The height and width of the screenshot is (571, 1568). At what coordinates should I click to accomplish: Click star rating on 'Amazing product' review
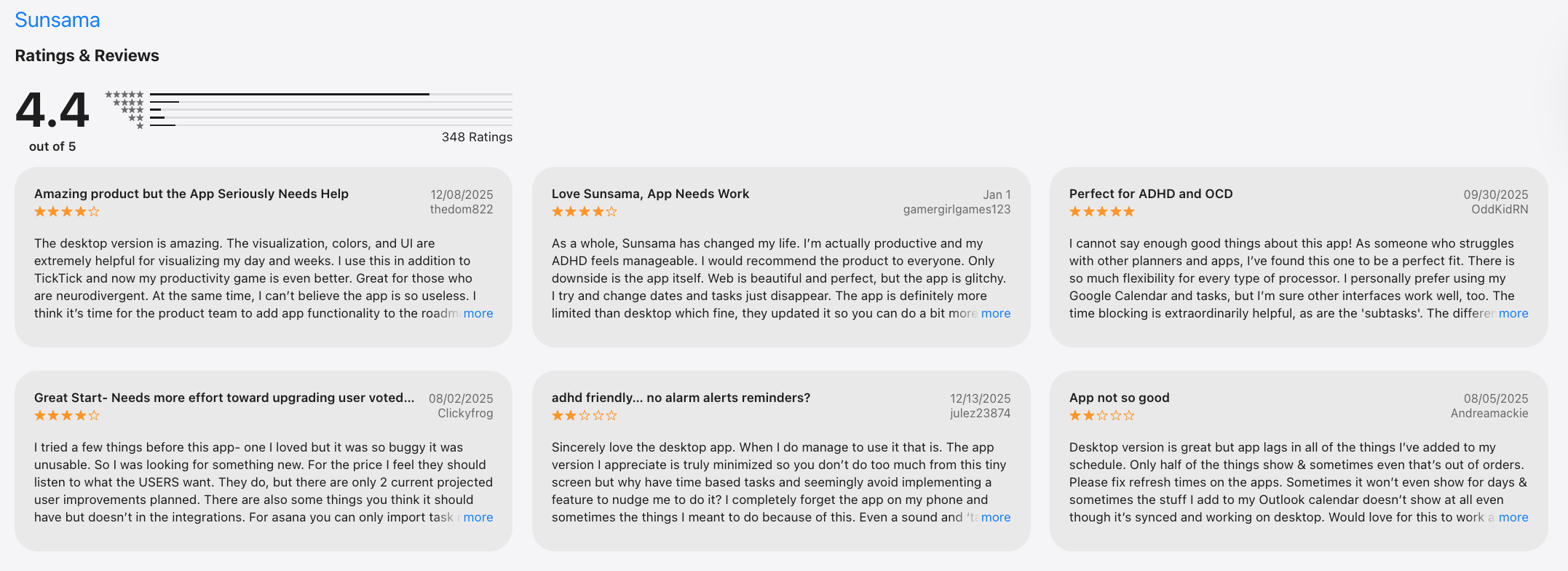pos(67,212)
